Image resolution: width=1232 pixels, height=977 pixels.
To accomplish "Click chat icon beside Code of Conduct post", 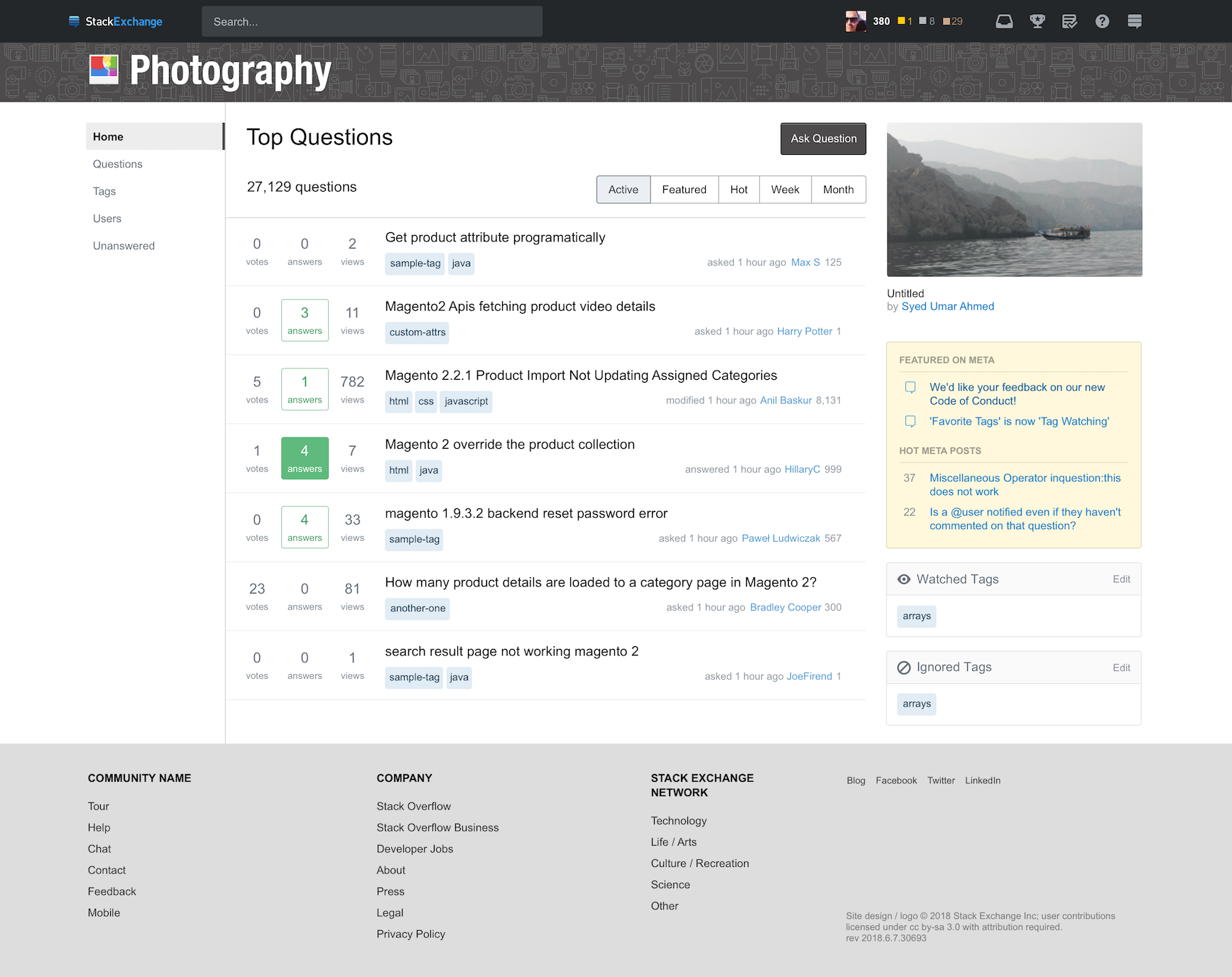I will tap(910, 388).
